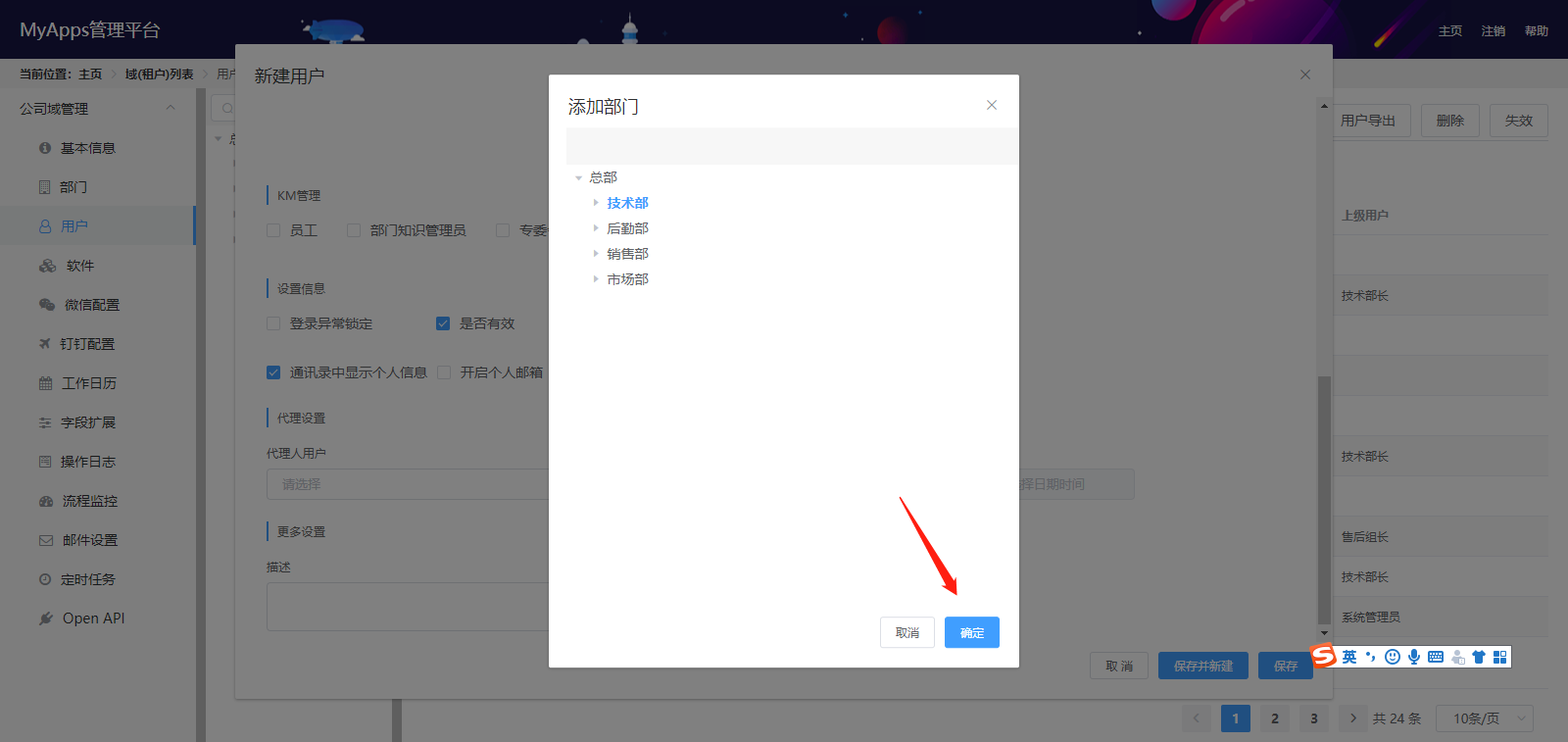Click the 取消 button in 添加部门 dialog
The image size is (1568, 742).
[x=906, y=632]
